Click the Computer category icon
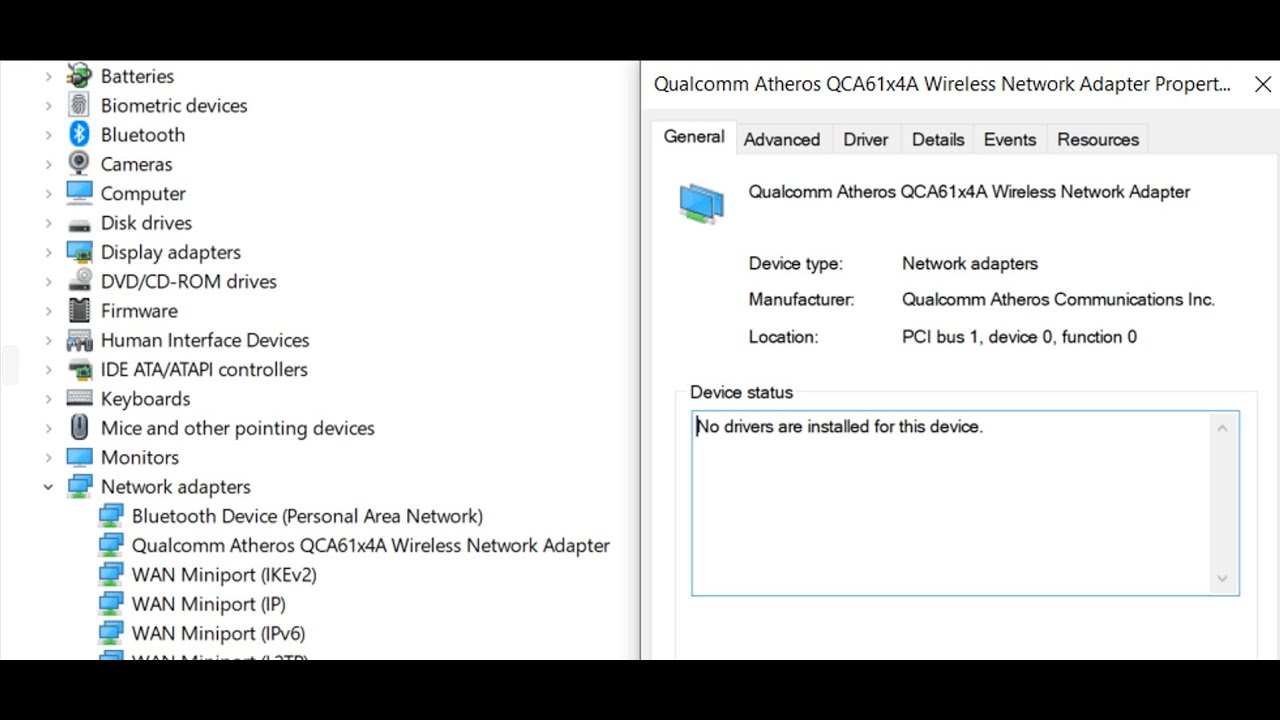This screenshot has width=1280, height=720. pyautogui.click(x=79, y=192)
